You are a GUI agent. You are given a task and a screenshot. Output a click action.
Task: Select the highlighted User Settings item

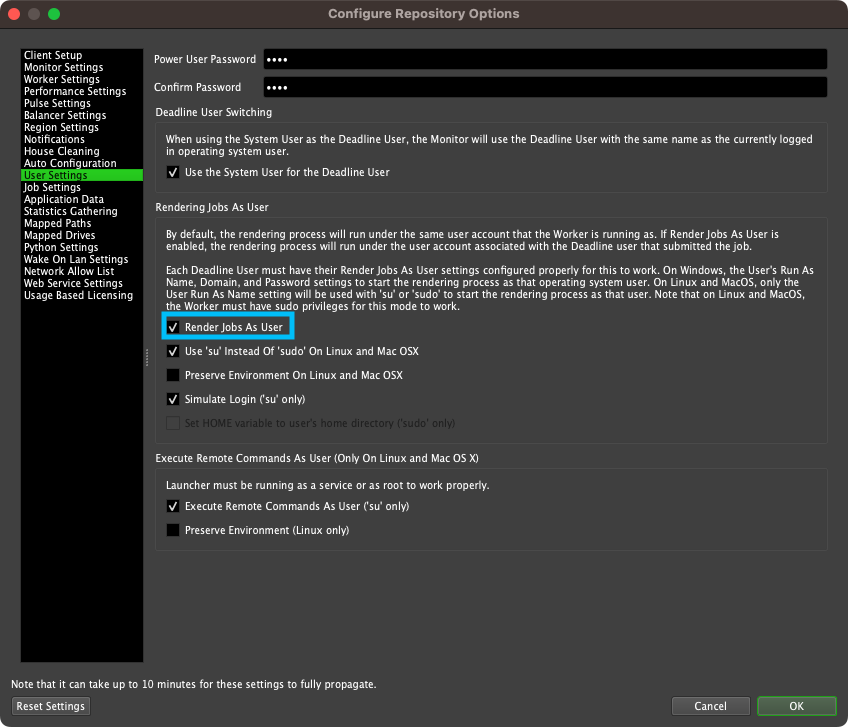[x=82, y=175]
